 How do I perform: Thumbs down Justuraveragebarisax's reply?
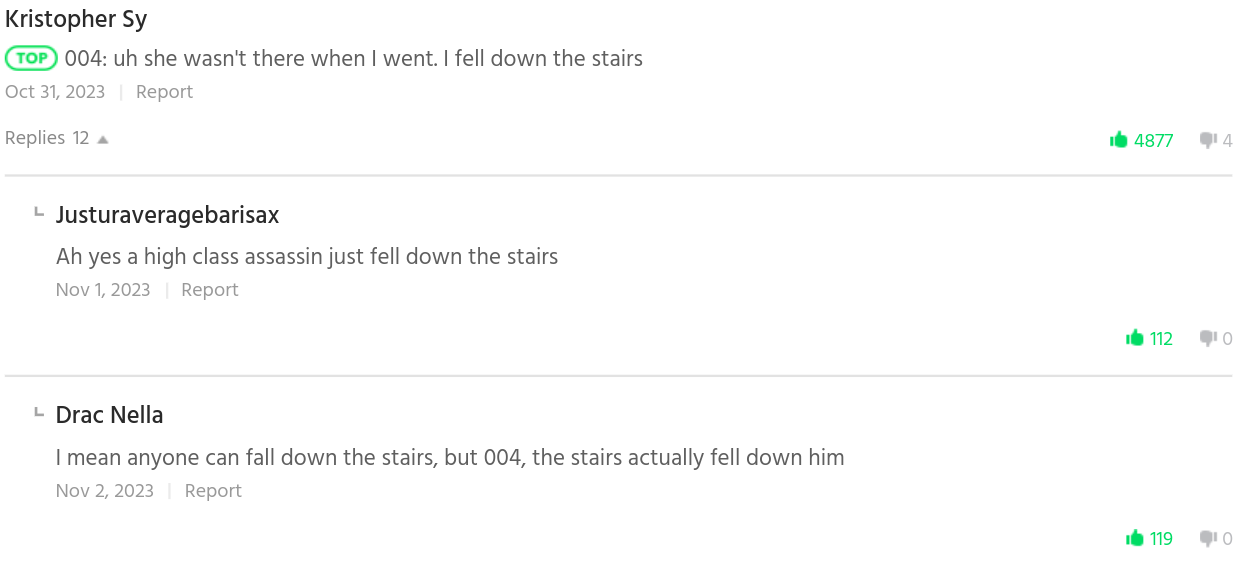(1208, 338)
